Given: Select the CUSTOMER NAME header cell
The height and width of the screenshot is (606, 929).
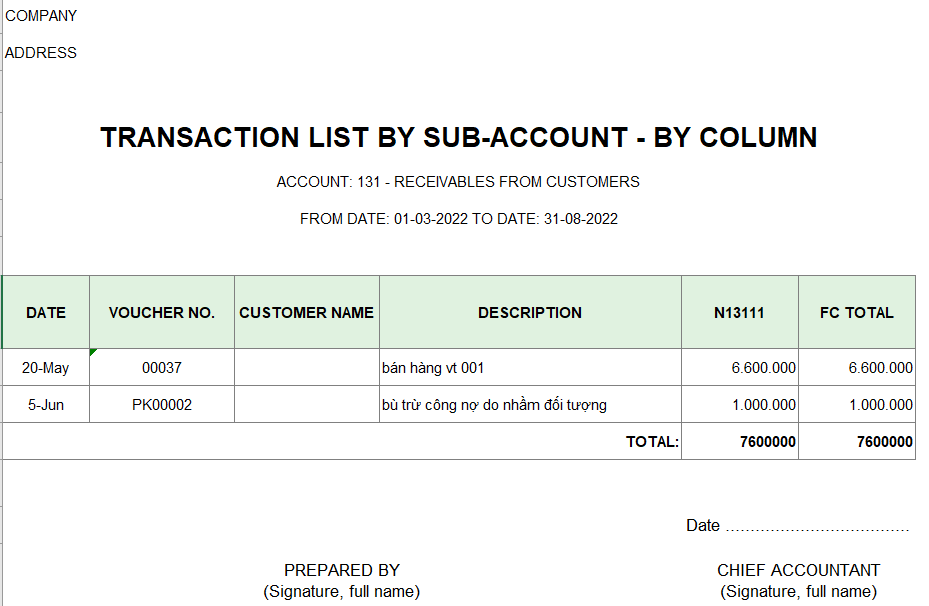Looking at the screenshot, I should [306, 312].
